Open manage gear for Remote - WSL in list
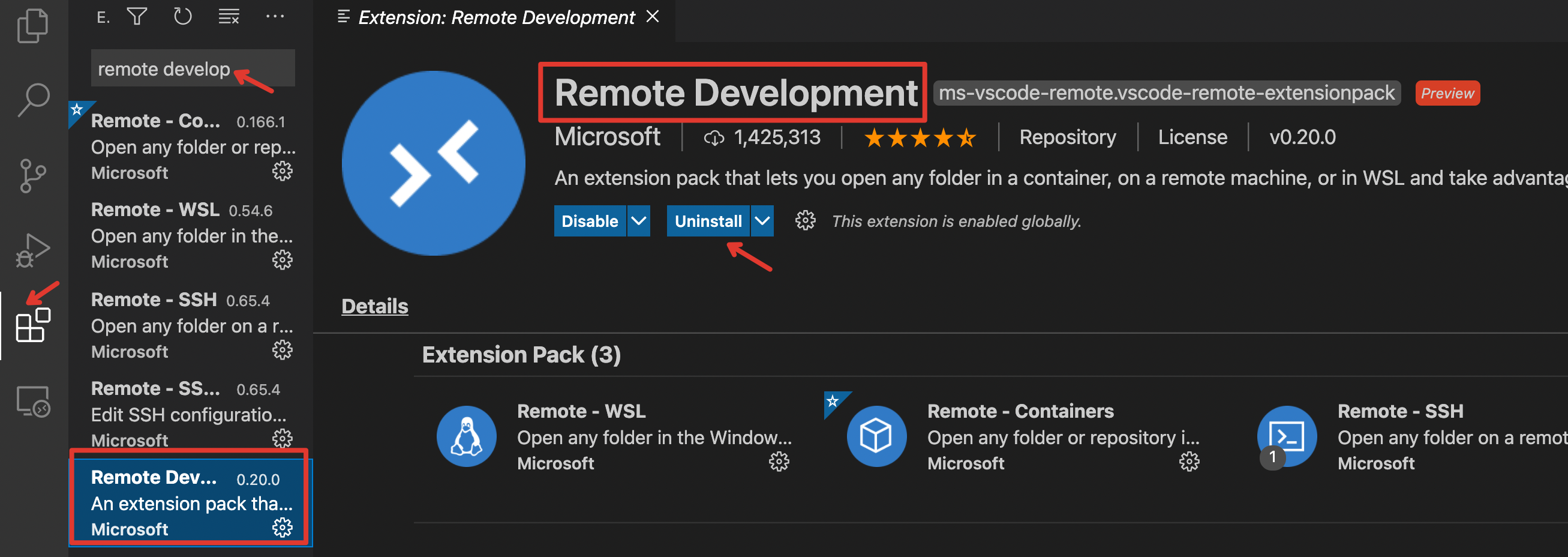 point(283,260)
